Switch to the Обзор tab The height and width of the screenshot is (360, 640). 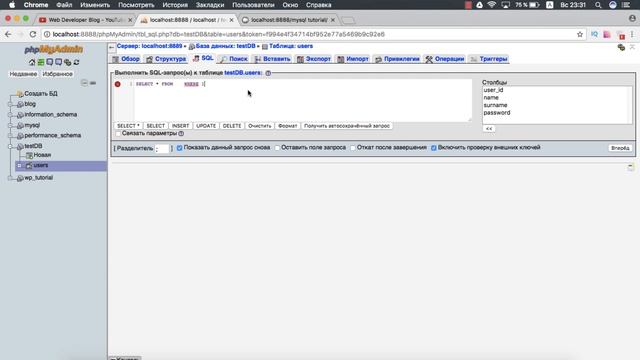[126, 59]
